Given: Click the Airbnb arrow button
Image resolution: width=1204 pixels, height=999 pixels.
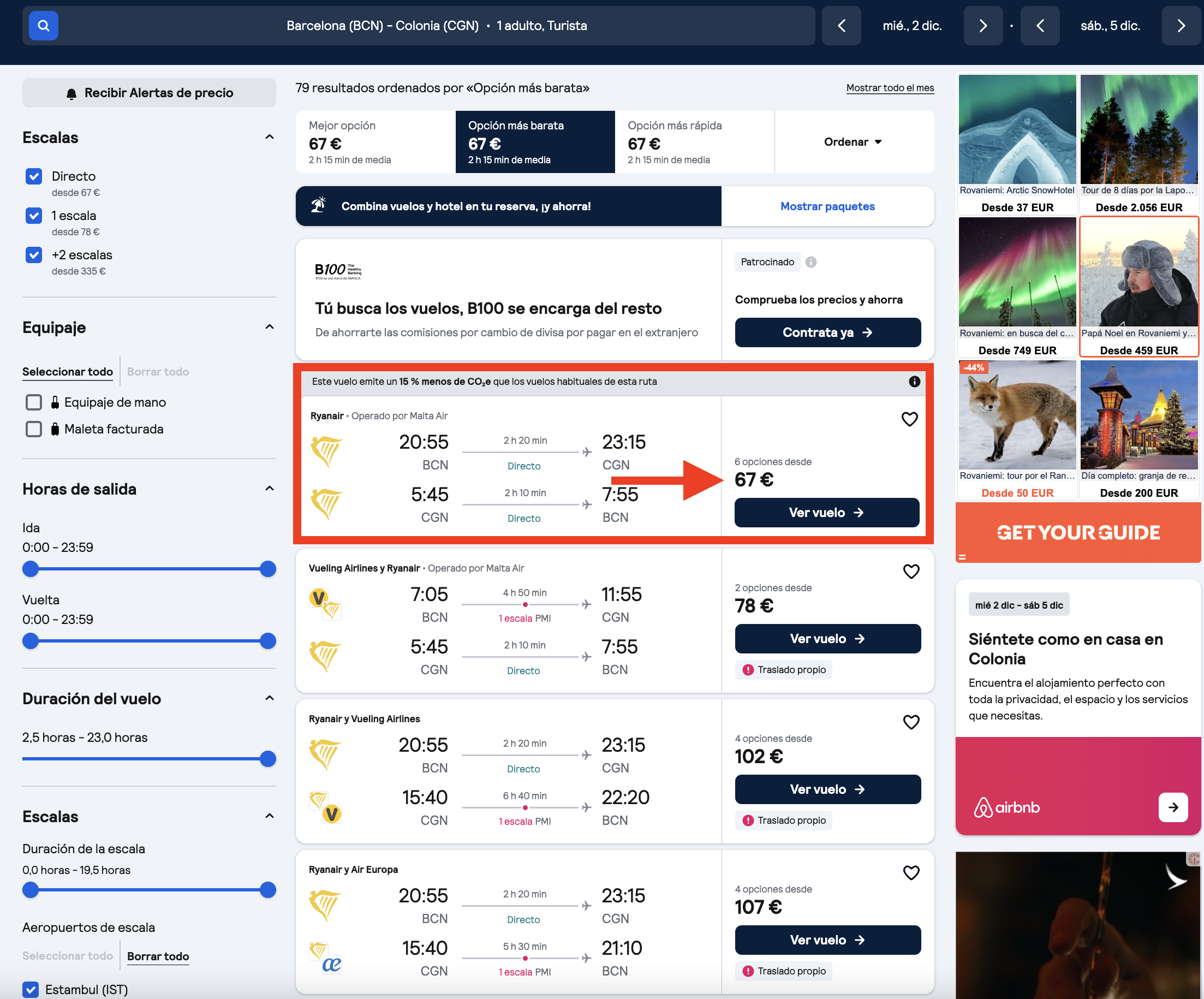Looking at the screenshot, I should pos(1173,807).
